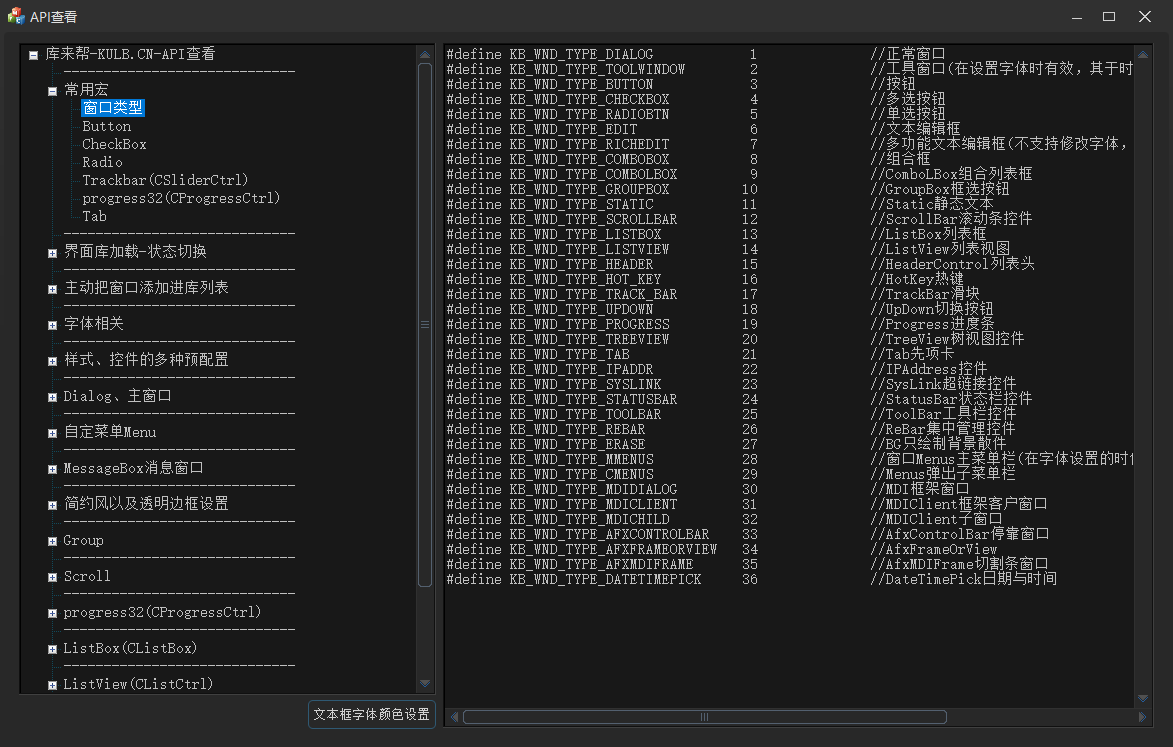Click the 文本框字体颜色设置 button
Viewport: 1173px width, 747px height.
click(x=372, y=714)
